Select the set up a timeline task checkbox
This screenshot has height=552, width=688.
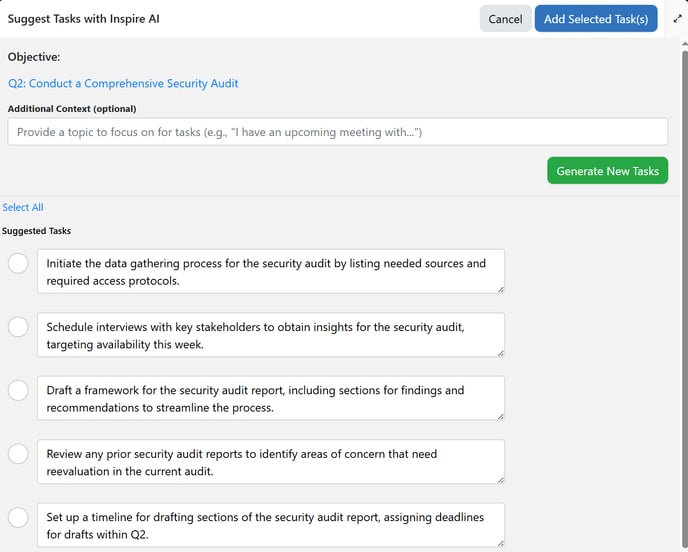coord(18,517)
